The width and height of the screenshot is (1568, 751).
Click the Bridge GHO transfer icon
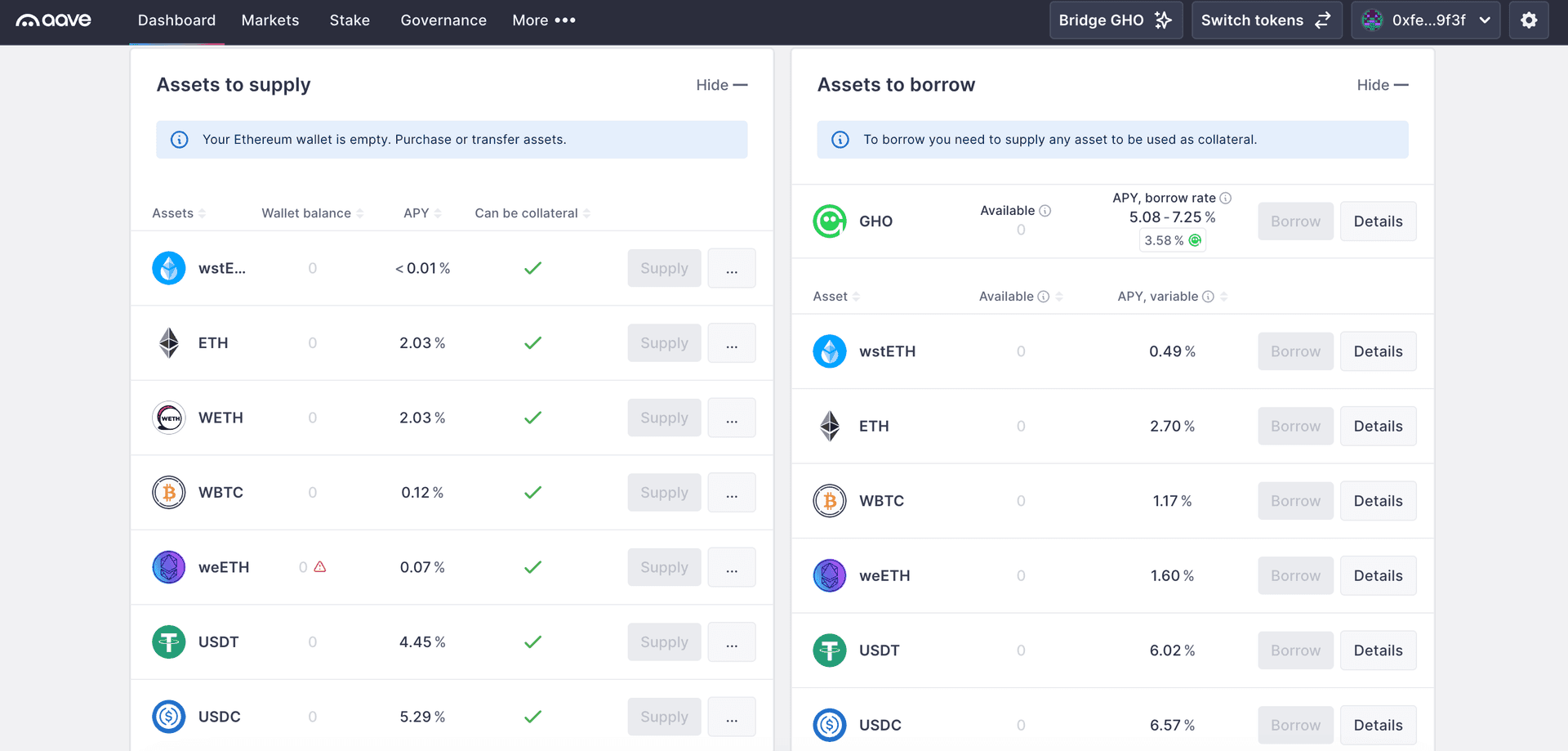[1163, 20]
